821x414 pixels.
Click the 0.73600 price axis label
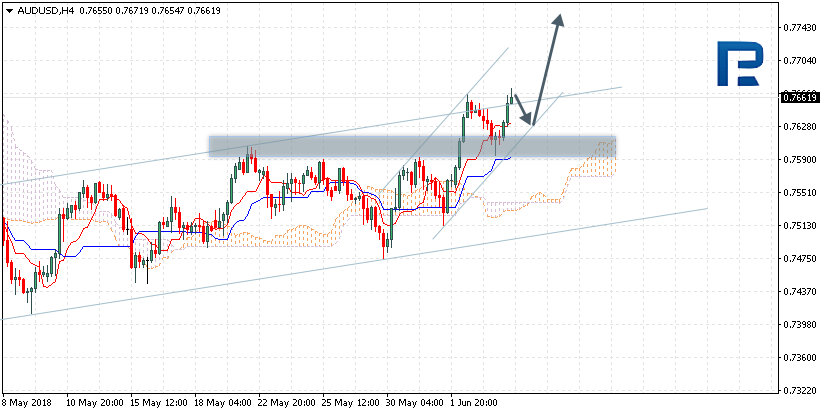(x=800, y=358)
